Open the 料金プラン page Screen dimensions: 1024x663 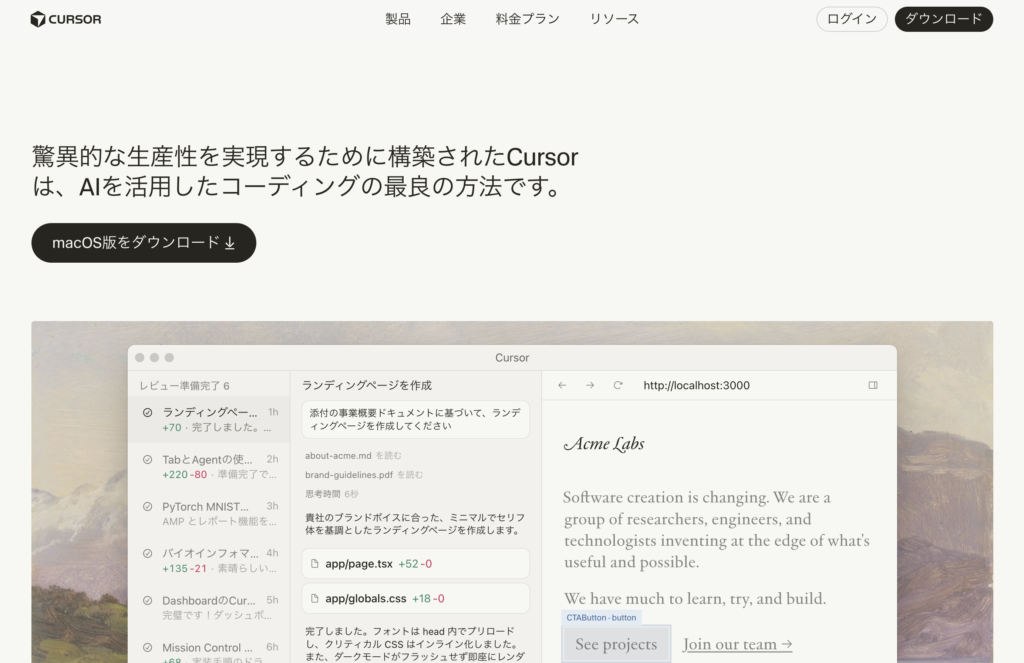[x=527, y=19]
